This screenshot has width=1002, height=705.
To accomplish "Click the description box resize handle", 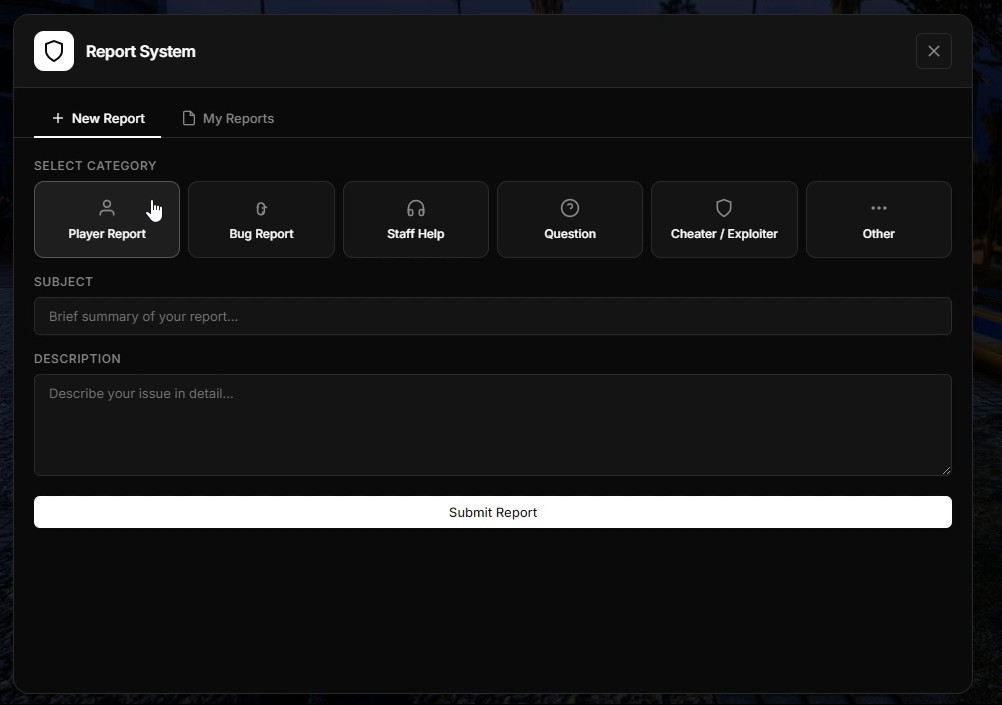I will click(946, 470).
